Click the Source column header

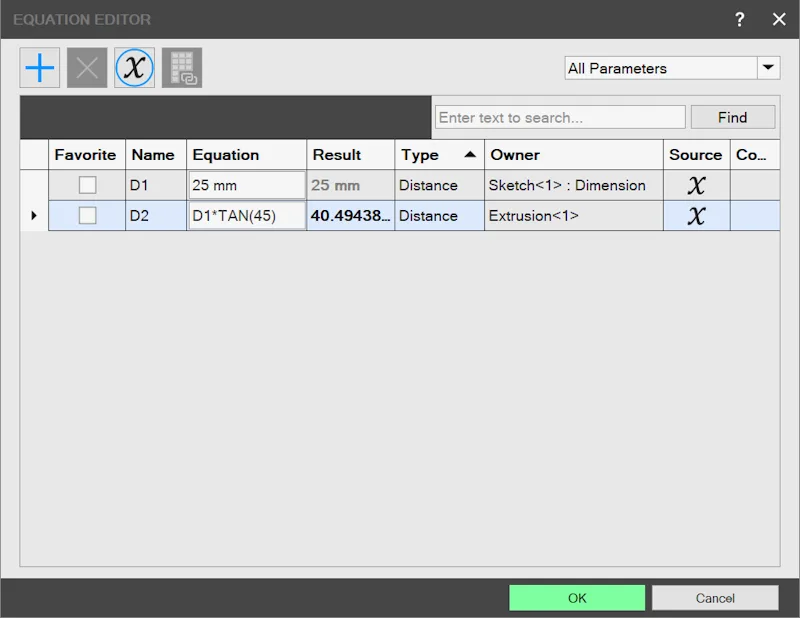696,155
